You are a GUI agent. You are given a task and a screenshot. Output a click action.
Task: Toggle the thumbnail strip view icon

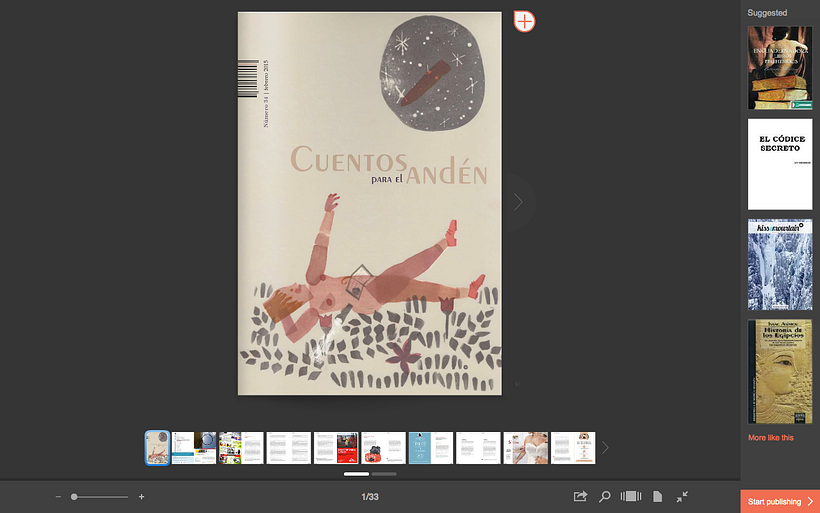pos(631,496)
